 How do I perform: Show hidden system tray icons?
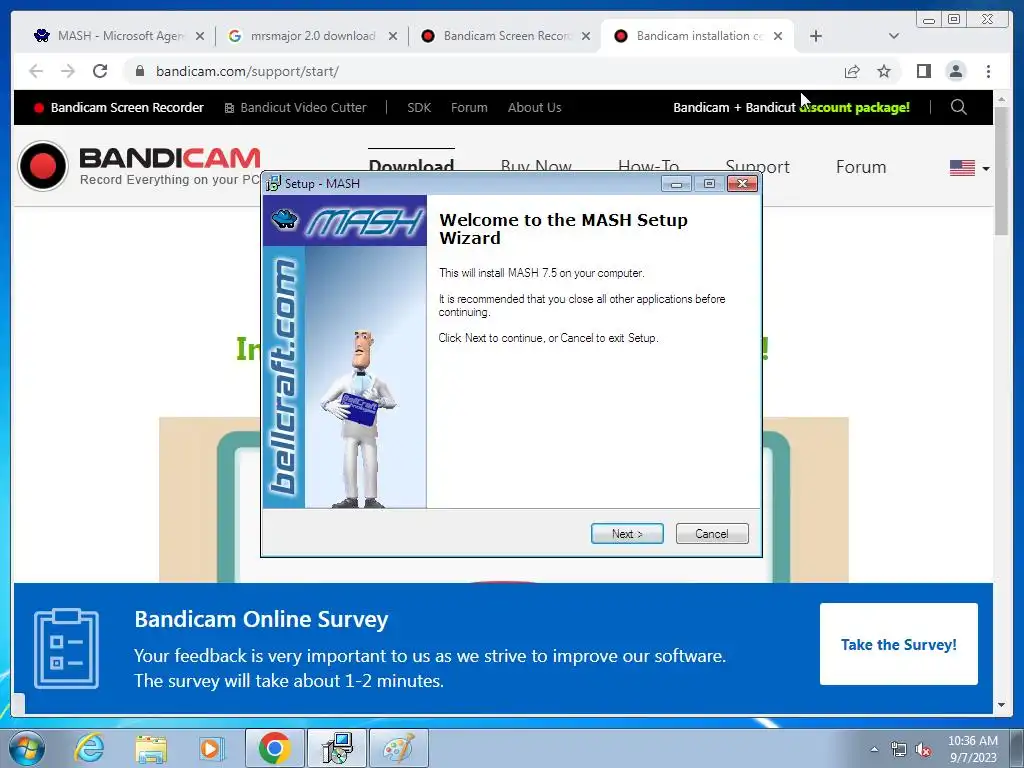(874, 750)
